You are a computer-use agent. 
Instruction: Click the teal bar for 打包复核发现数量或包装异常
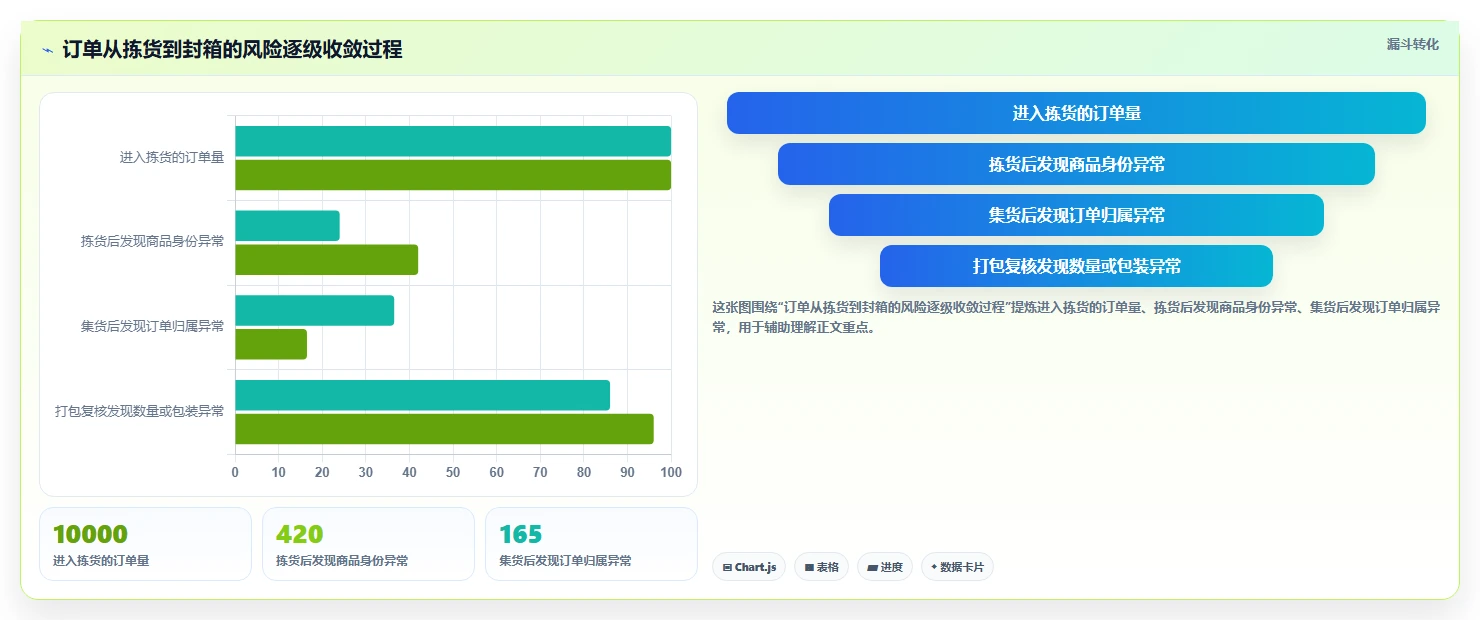pos(423,395)
